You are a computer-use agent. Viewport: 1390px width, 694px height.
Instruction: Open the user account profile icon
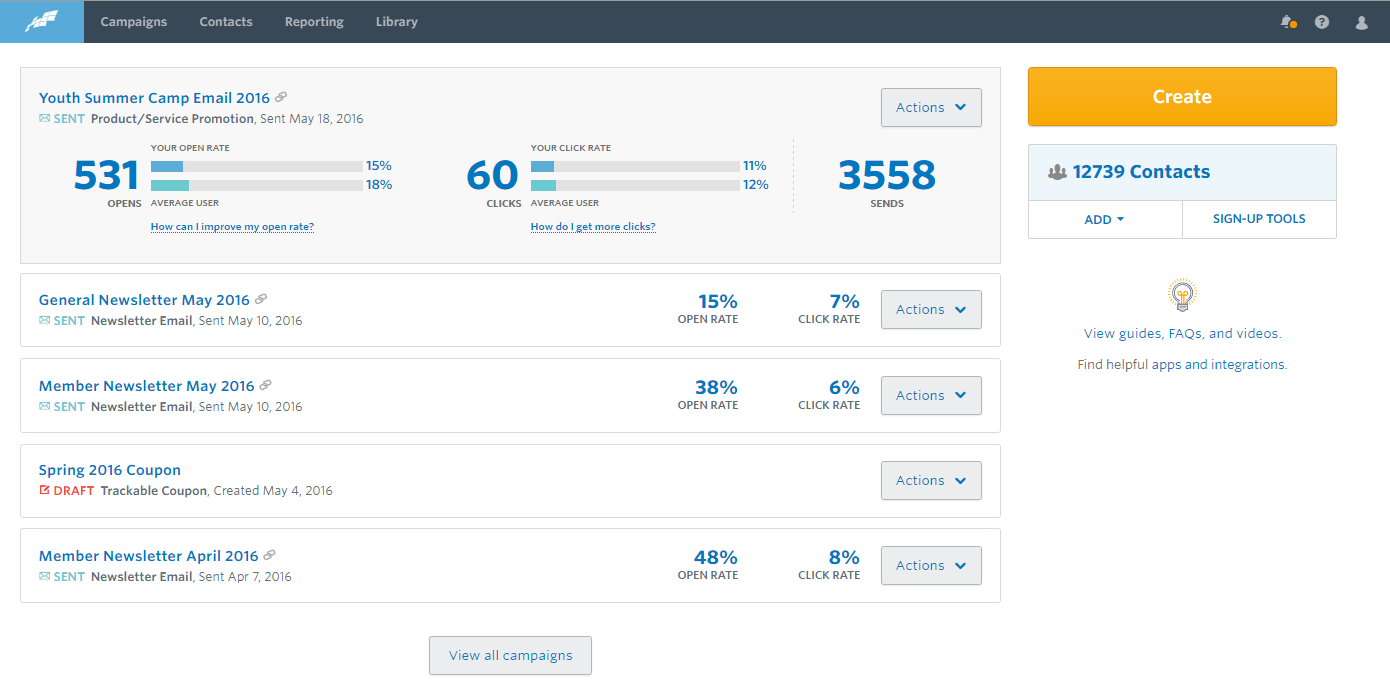coord(1361,21)
